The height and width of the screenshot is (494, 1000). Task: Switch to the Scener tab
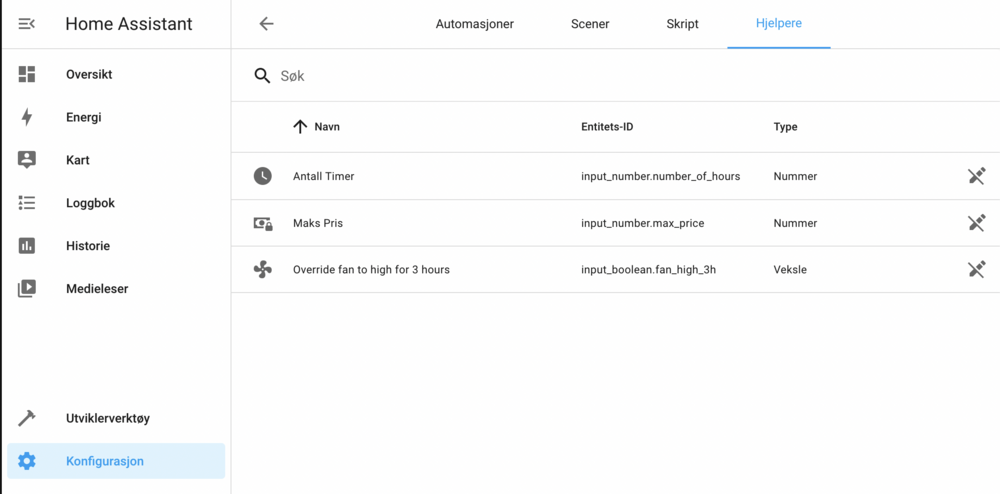tap(590, 24)
